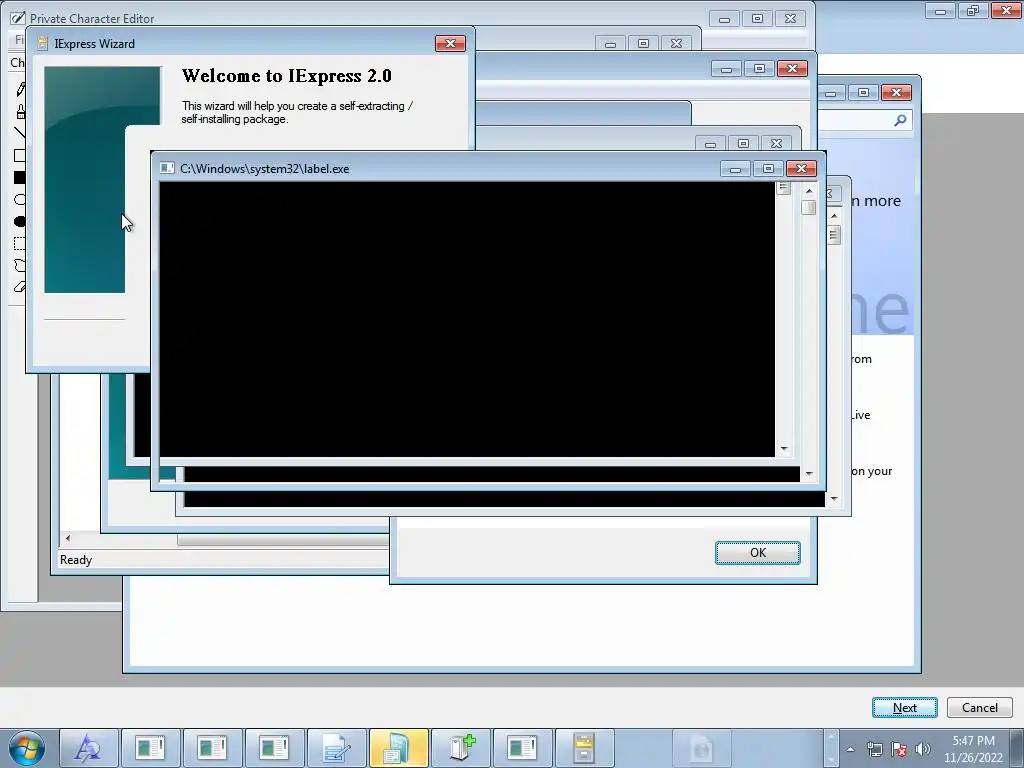Open the highlighted yellow taskbar button
The image size is (1024, 768).
tap(399, 748)
